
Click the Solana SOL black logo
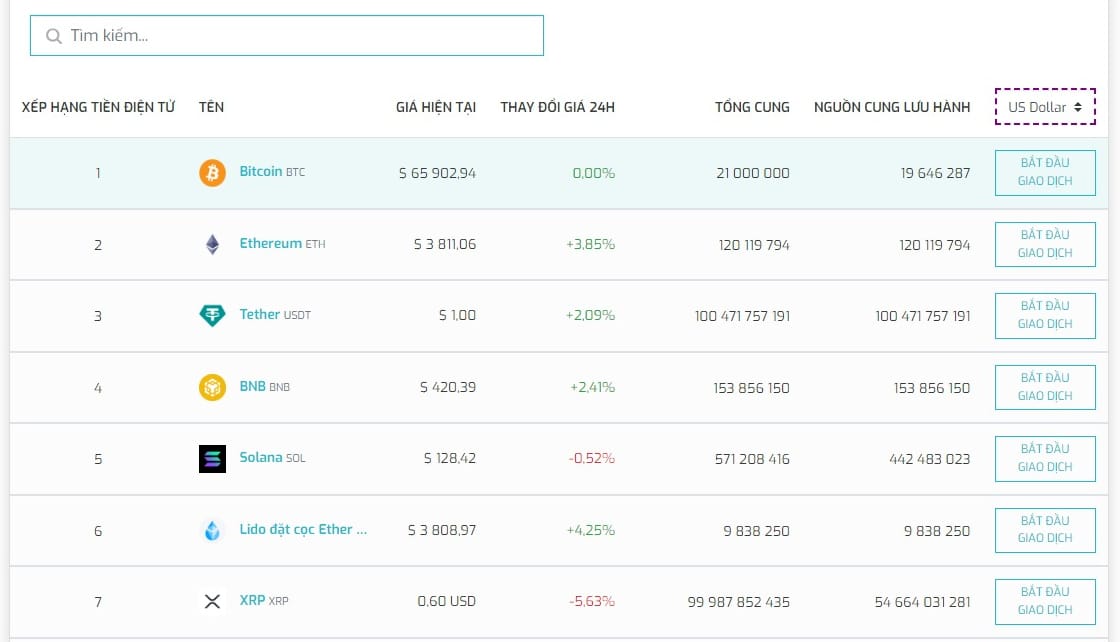tap(212, 458)
